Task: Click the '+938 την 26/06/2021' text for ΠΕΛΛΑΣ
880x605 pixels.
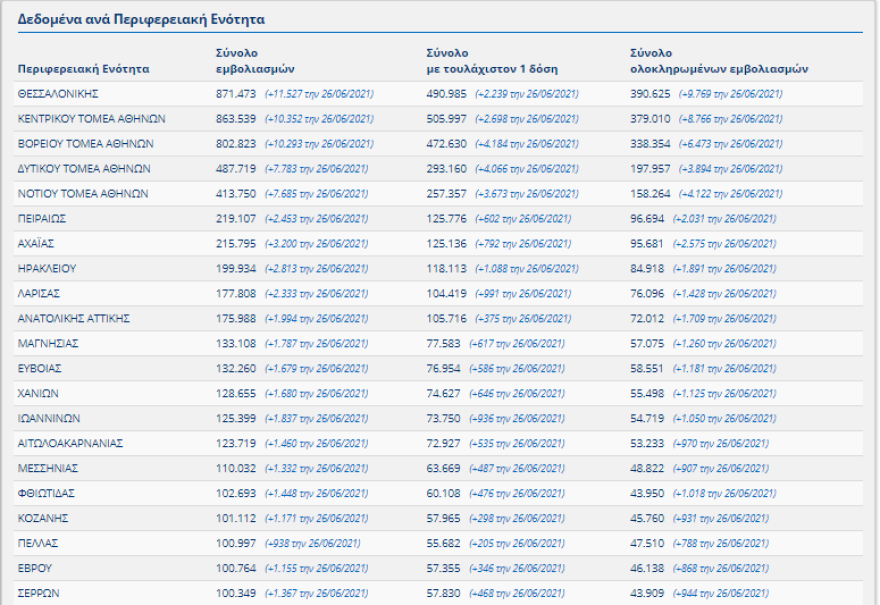Action: (312, 544)
